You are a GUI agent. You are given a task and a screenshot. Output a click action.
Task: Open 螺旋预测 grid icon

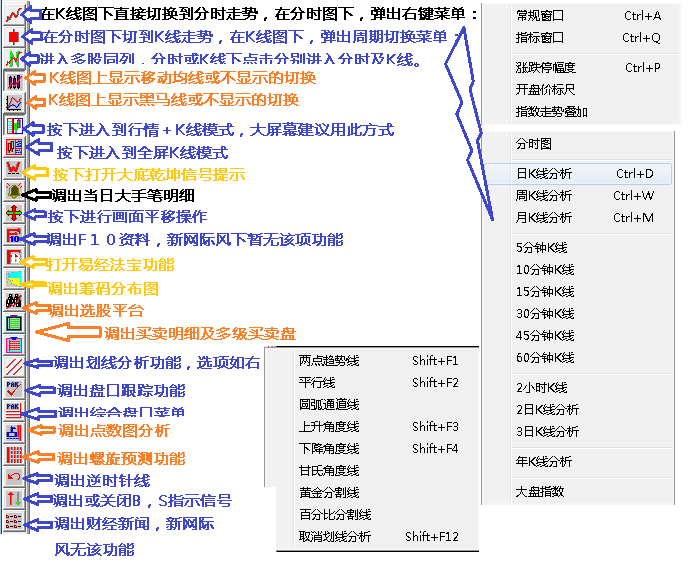pyautogui.click(x=14, y=455)
